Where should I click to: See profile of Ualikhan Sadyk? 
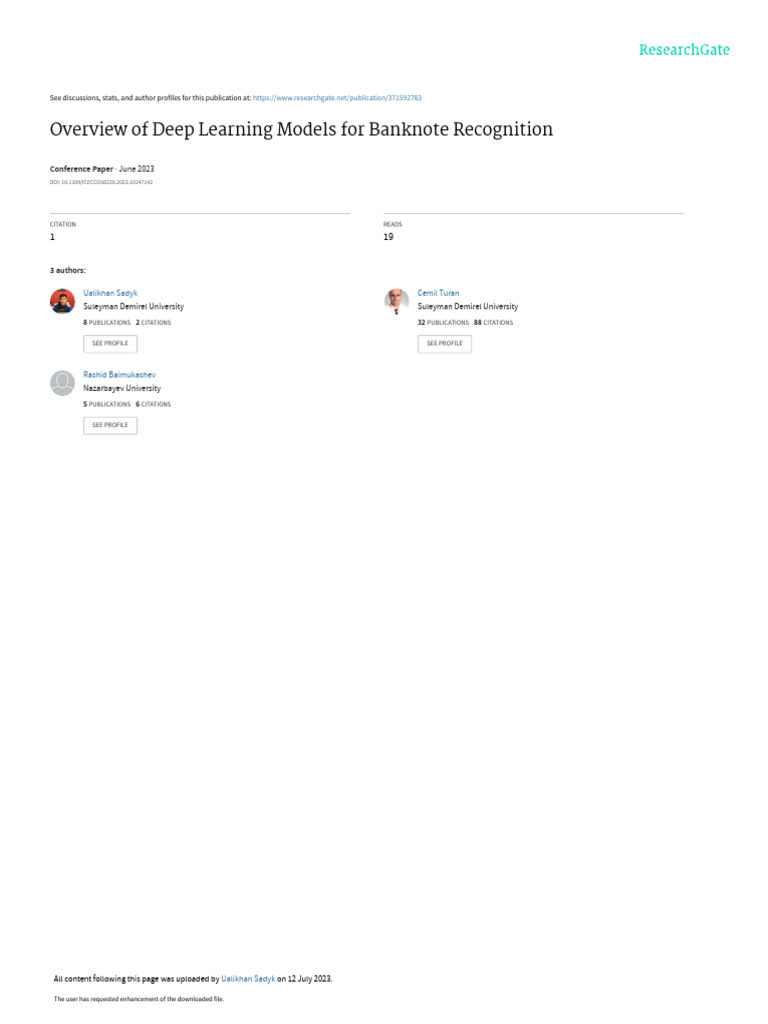110,344
